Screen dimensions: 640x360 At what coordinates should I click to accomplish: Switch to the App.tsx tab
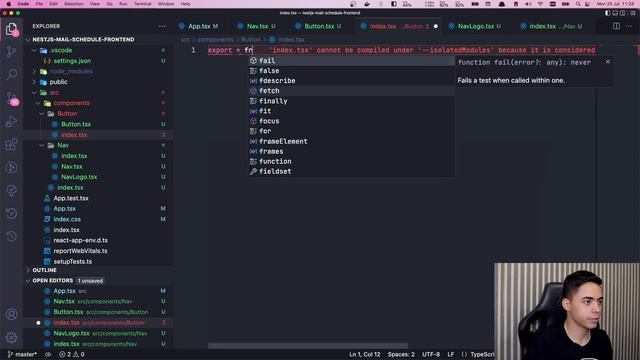click(x=199, y=26)
